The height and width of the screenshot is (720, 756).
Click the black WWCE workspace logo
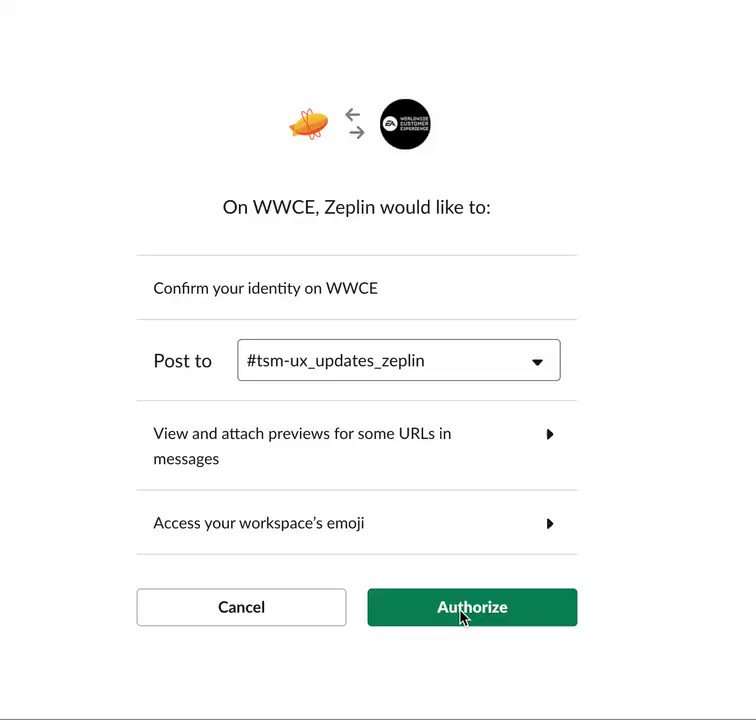coord(405,124)
